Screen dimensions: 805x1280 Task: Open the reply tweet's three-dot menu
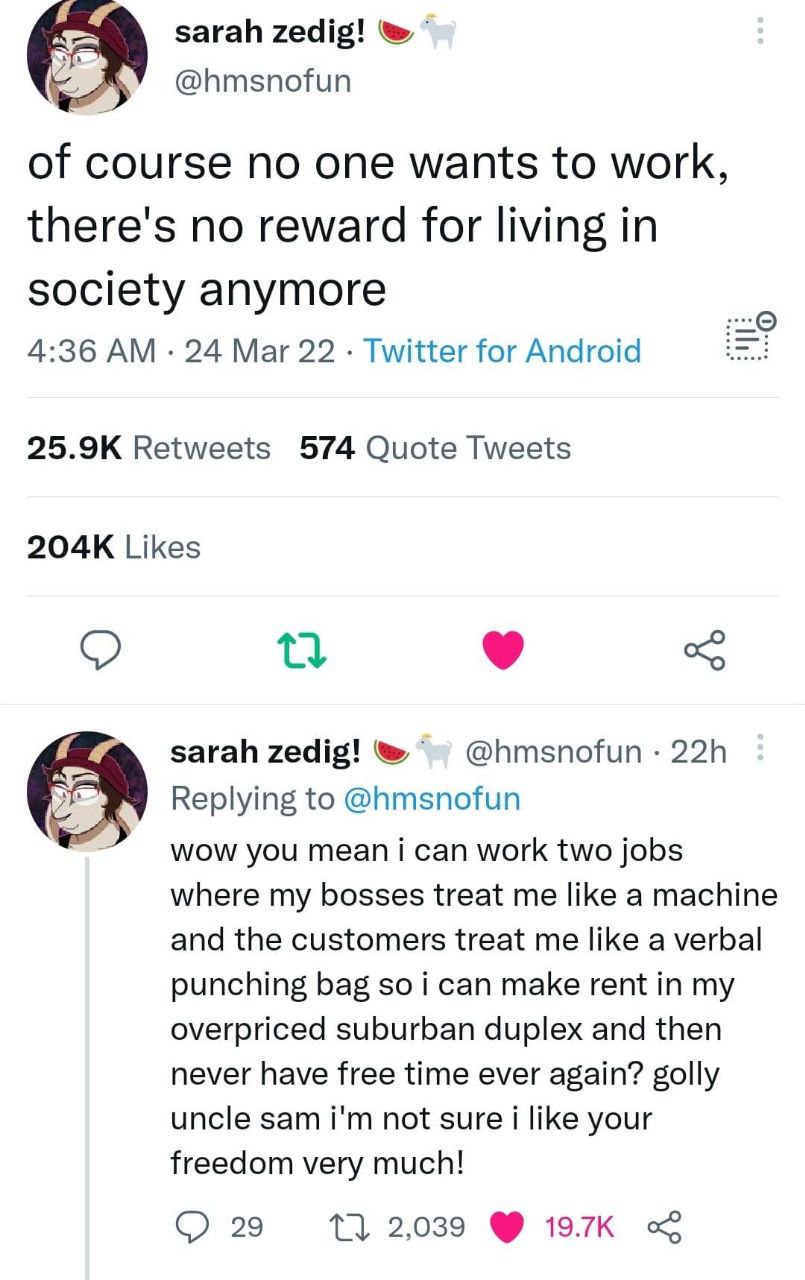tap(759, 749)
